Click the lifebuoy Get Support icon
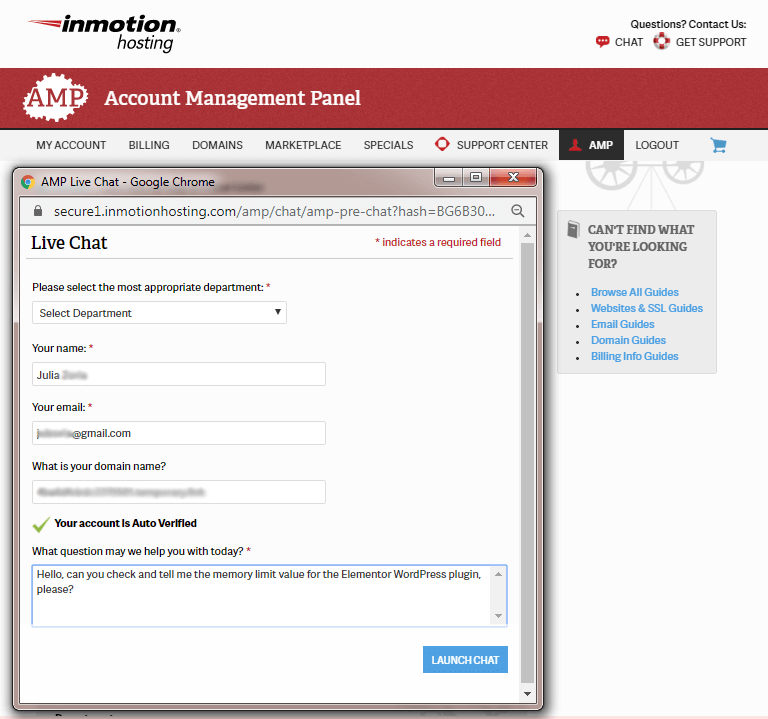 (x=662, y=41)
